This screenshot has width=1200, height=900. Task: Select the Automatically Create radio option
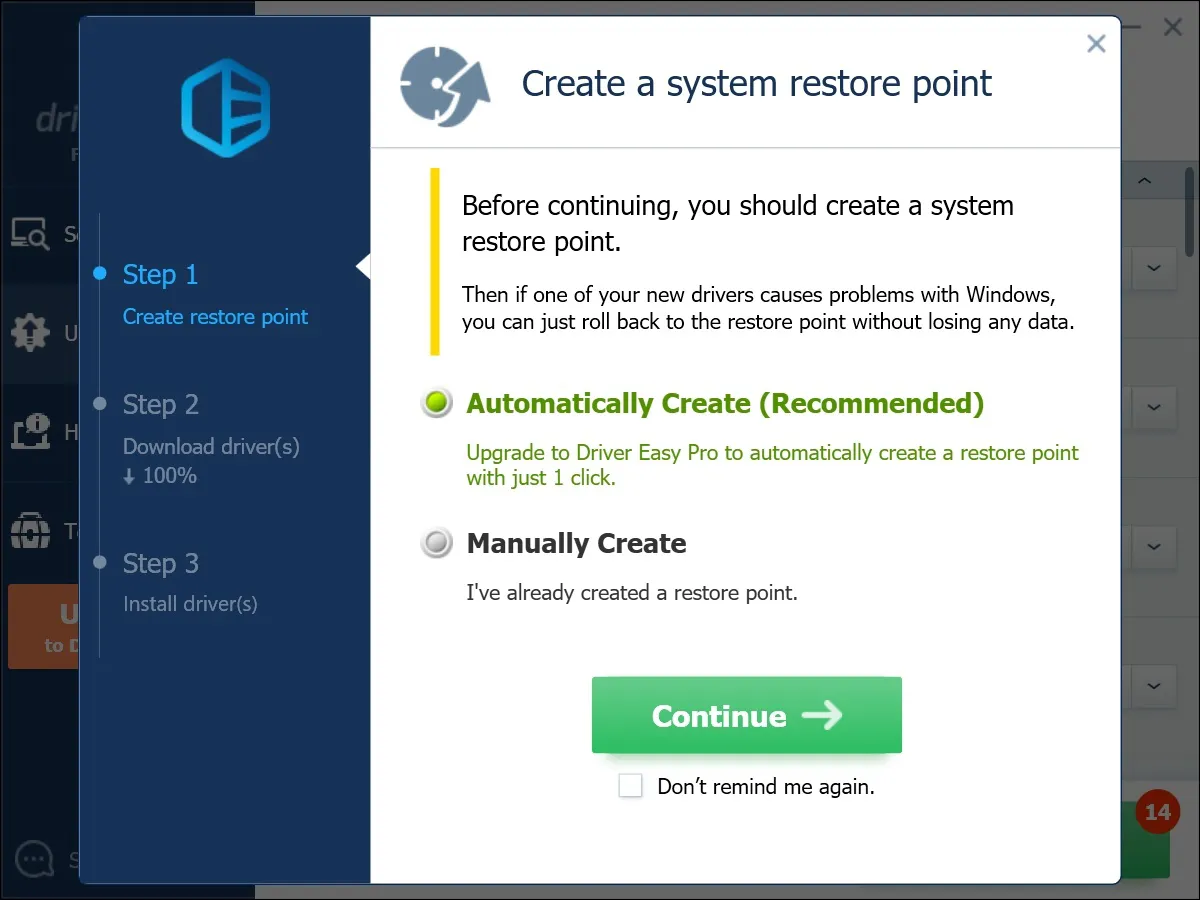pos(437,403)
